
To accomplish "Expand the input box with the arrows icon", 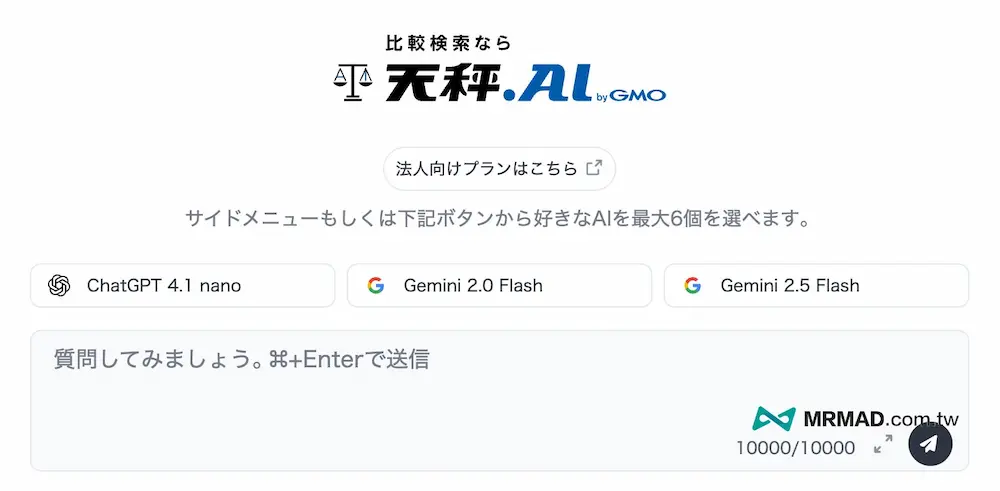I will pyautogui.click(x=883, y=445).
